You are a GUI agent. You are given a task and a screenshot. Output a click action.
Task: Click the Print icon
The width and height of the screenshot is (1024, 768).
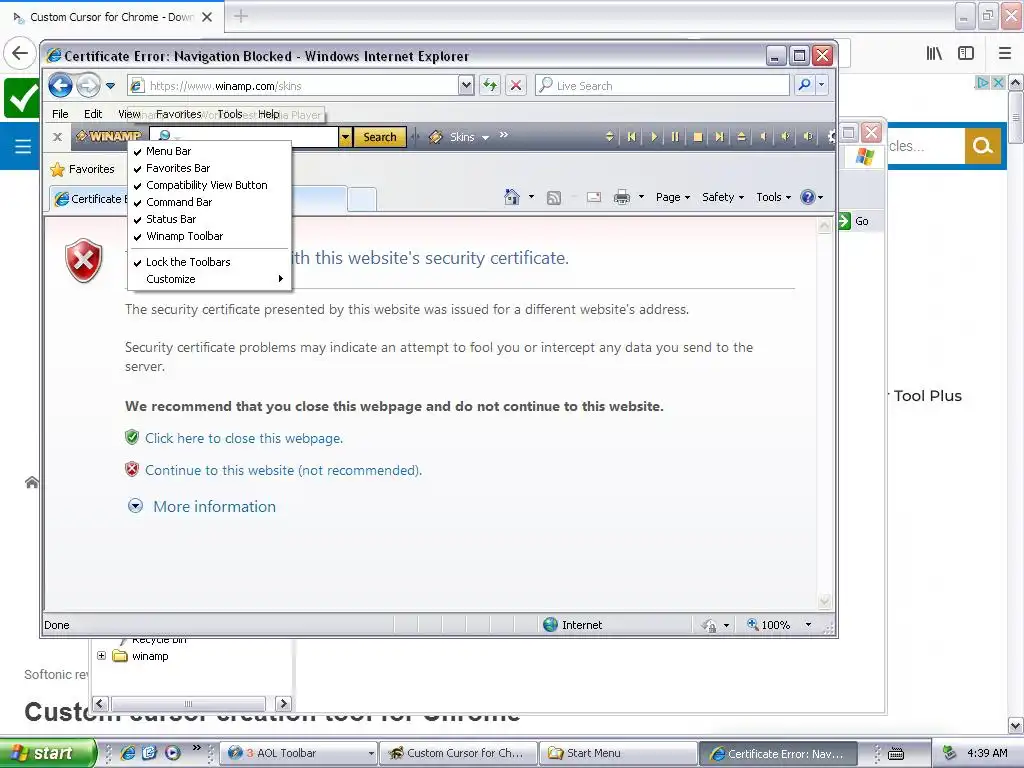point(622,197)
